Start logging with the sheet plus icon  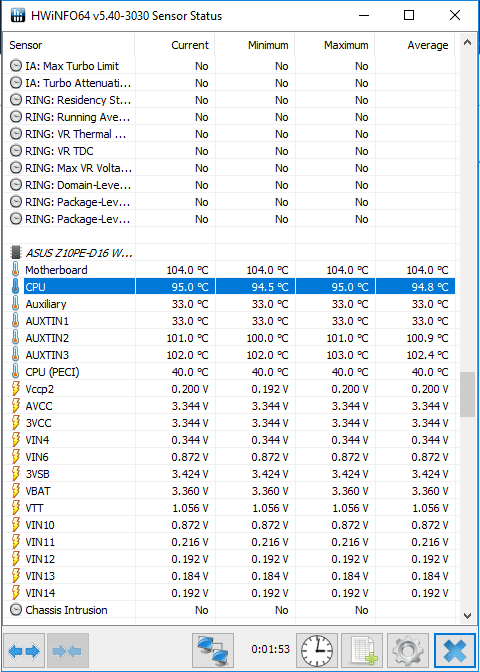click(362, 651)
